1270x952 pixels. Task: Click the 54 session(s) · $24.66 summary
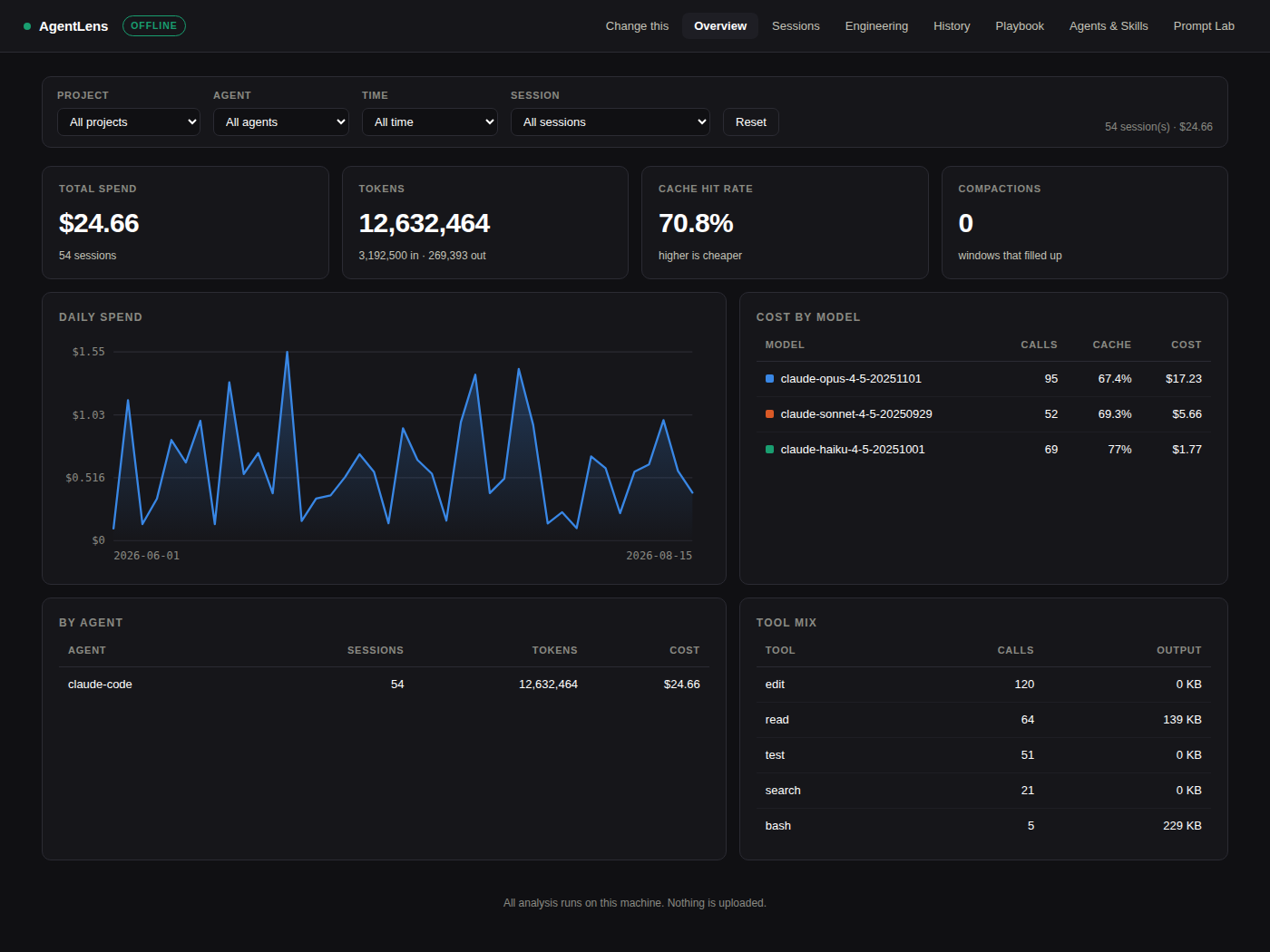[1158, 127]
